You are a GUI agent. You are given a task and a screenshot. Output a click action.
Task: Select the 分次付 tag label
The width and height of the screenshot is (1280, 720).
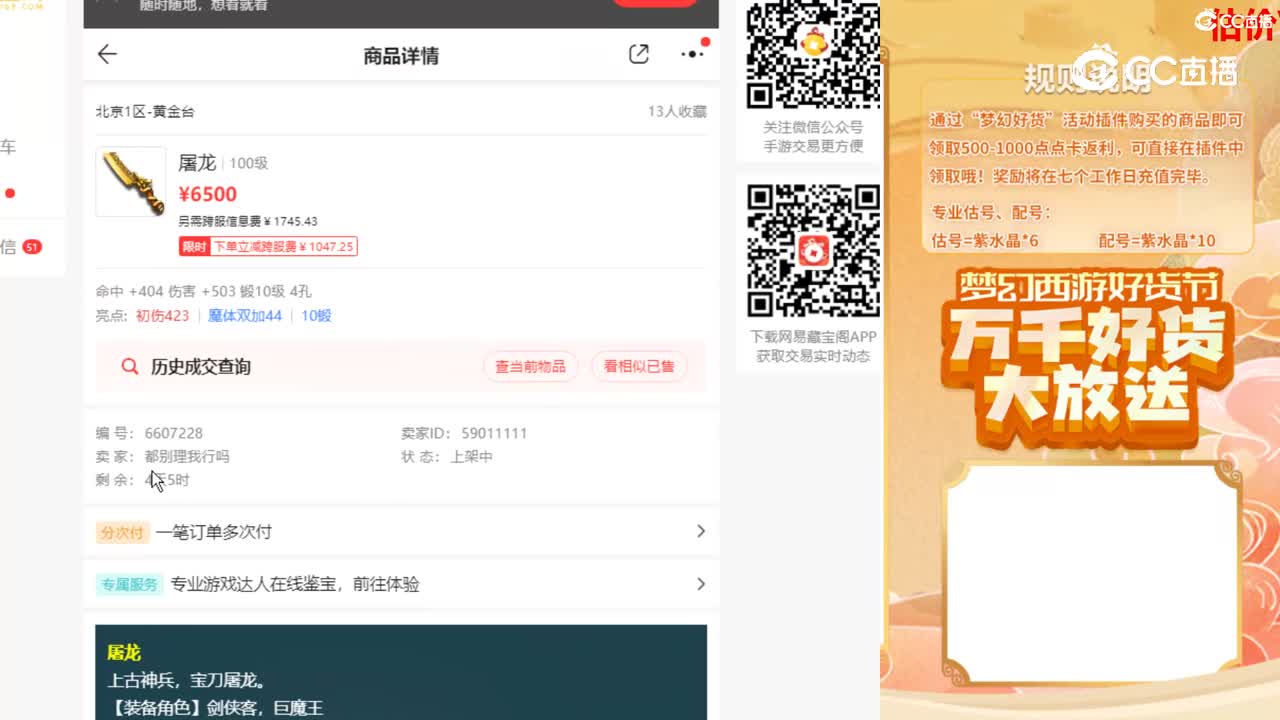point(123,532)
